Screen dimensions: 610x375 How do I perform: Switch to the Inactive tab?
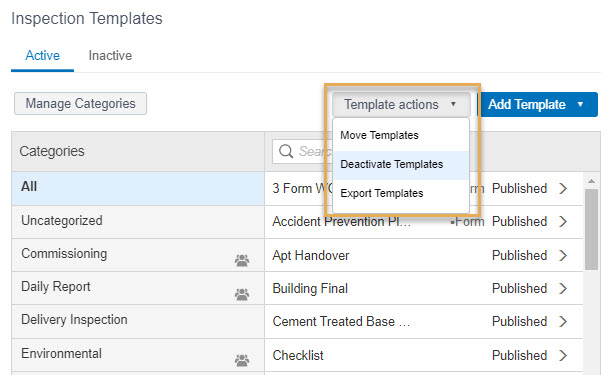(110, 56)
